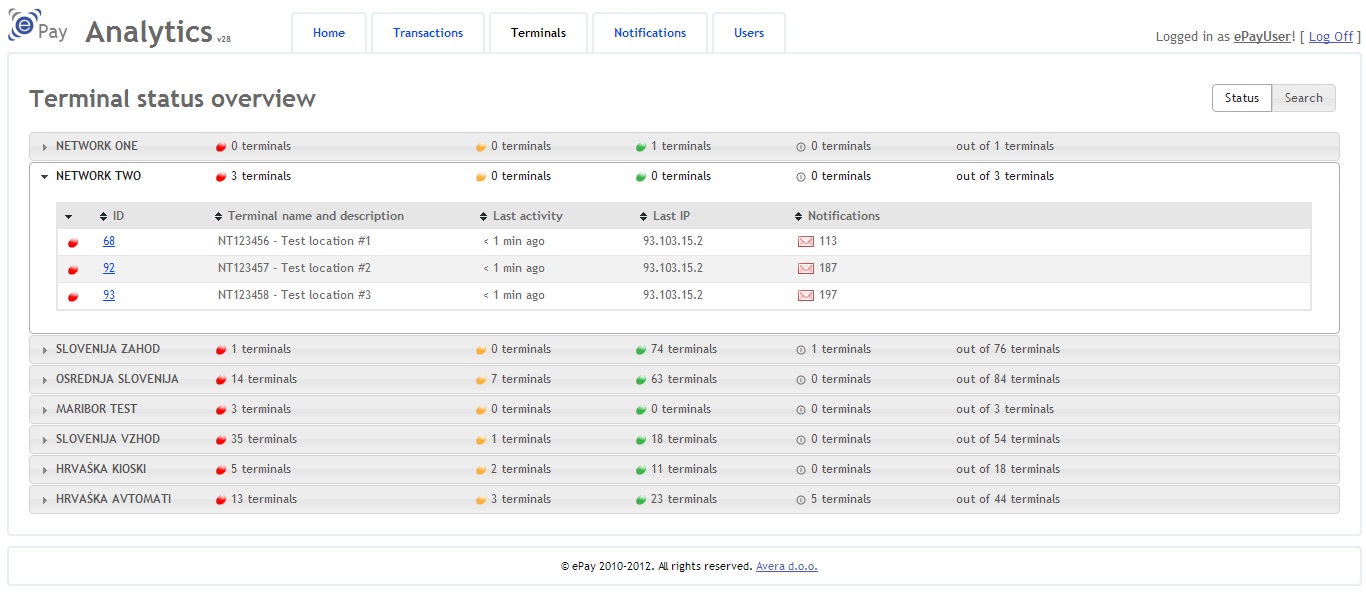
Task: Click green online icon in OSREDNJA SLOVENIJA row
Action: tap(641, 380)
